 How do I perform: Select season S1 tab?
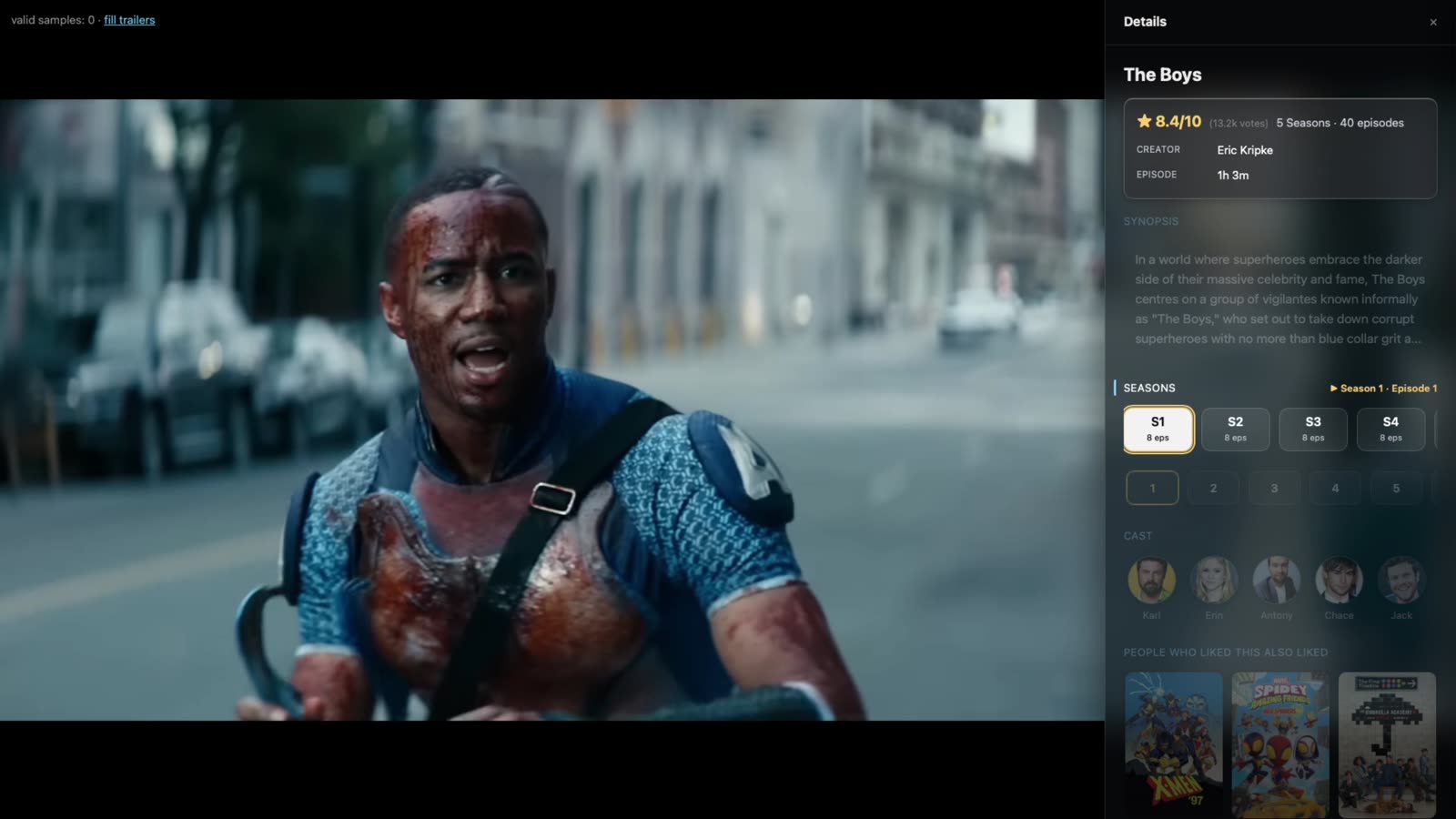[1158, 429]
